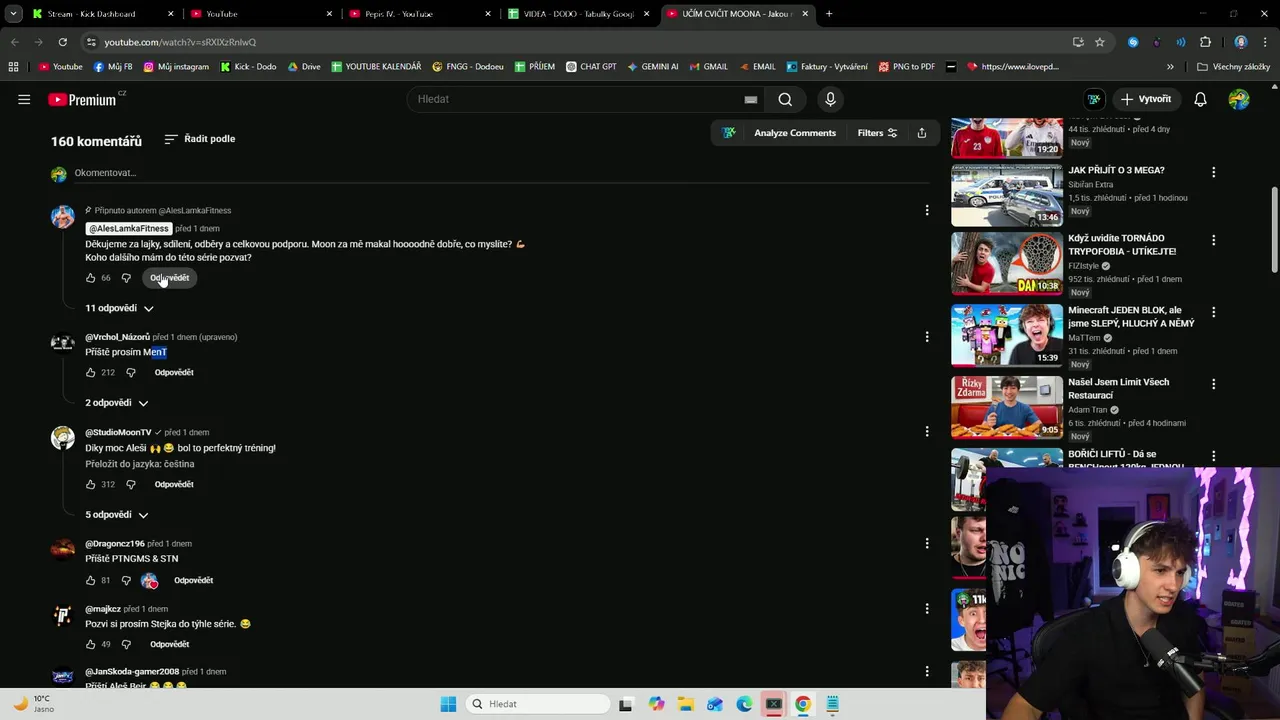Open the Radit podle sort menu
This screenshot has height=720, width=1280.
(200, 139)
